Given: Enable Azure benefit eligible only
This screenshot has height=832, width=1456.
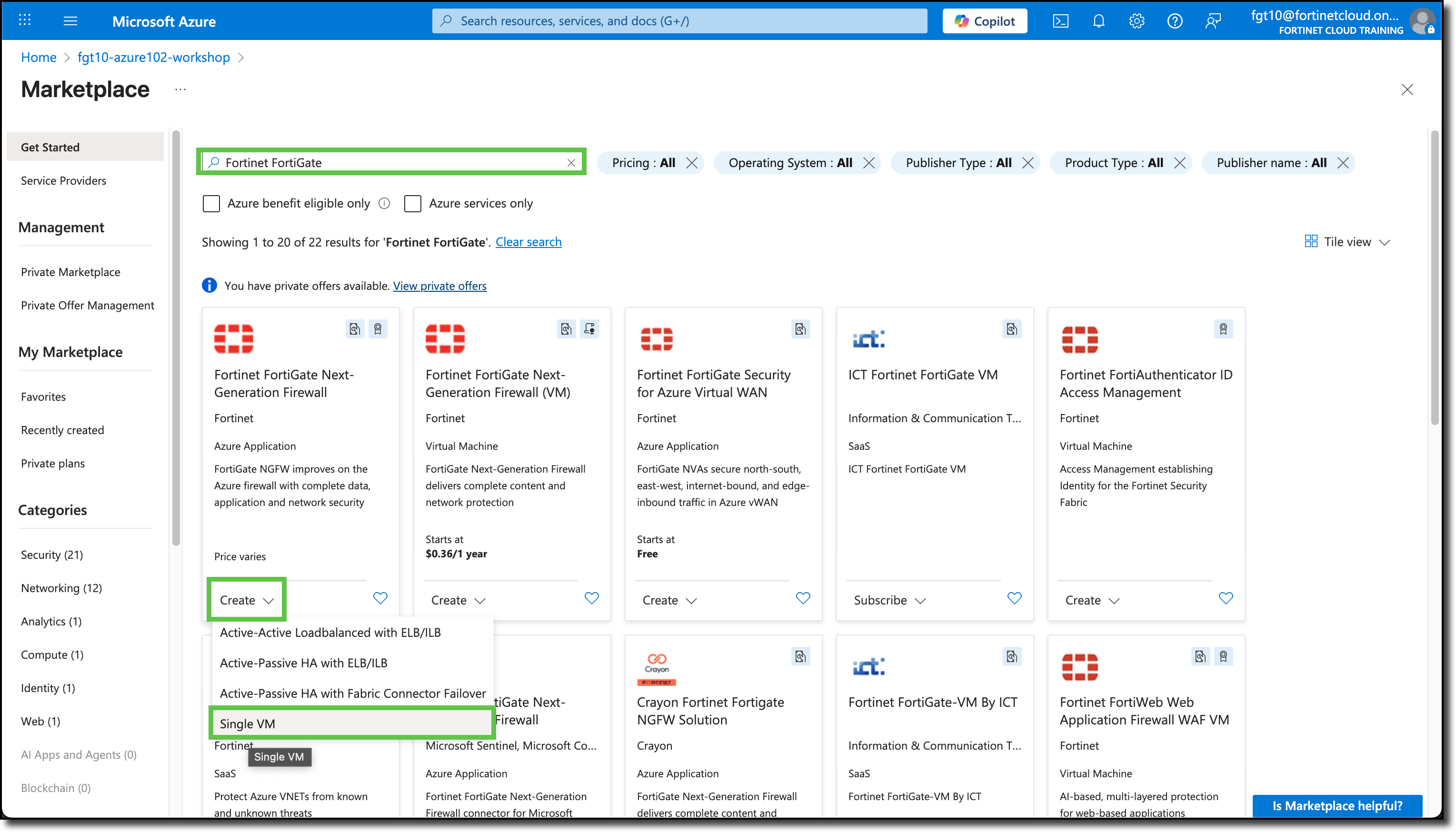Looking at the screenshot, I should (211, 203).
